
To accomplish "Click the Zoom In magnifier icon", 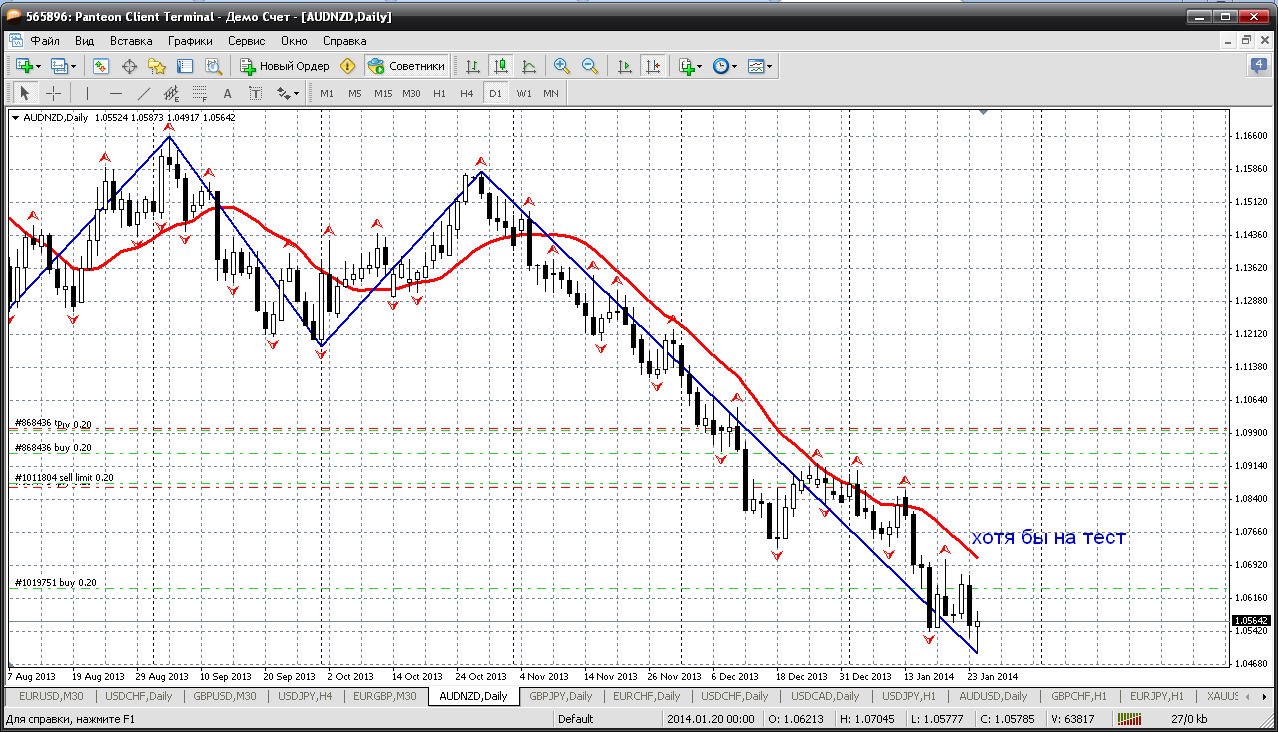I will pyautogui.click(x=562, y=66).
